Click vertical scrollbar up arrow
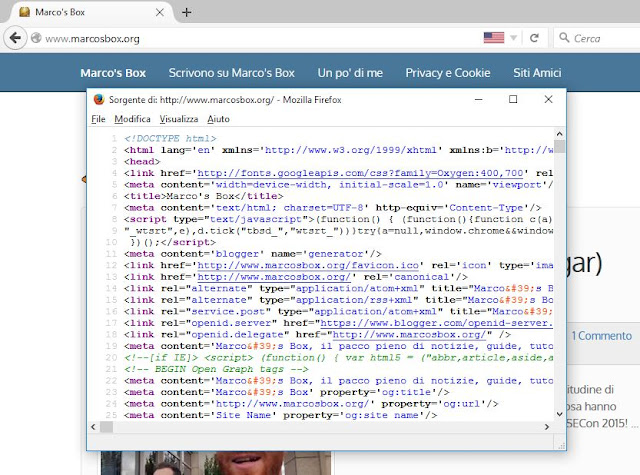 click(559, 134)
